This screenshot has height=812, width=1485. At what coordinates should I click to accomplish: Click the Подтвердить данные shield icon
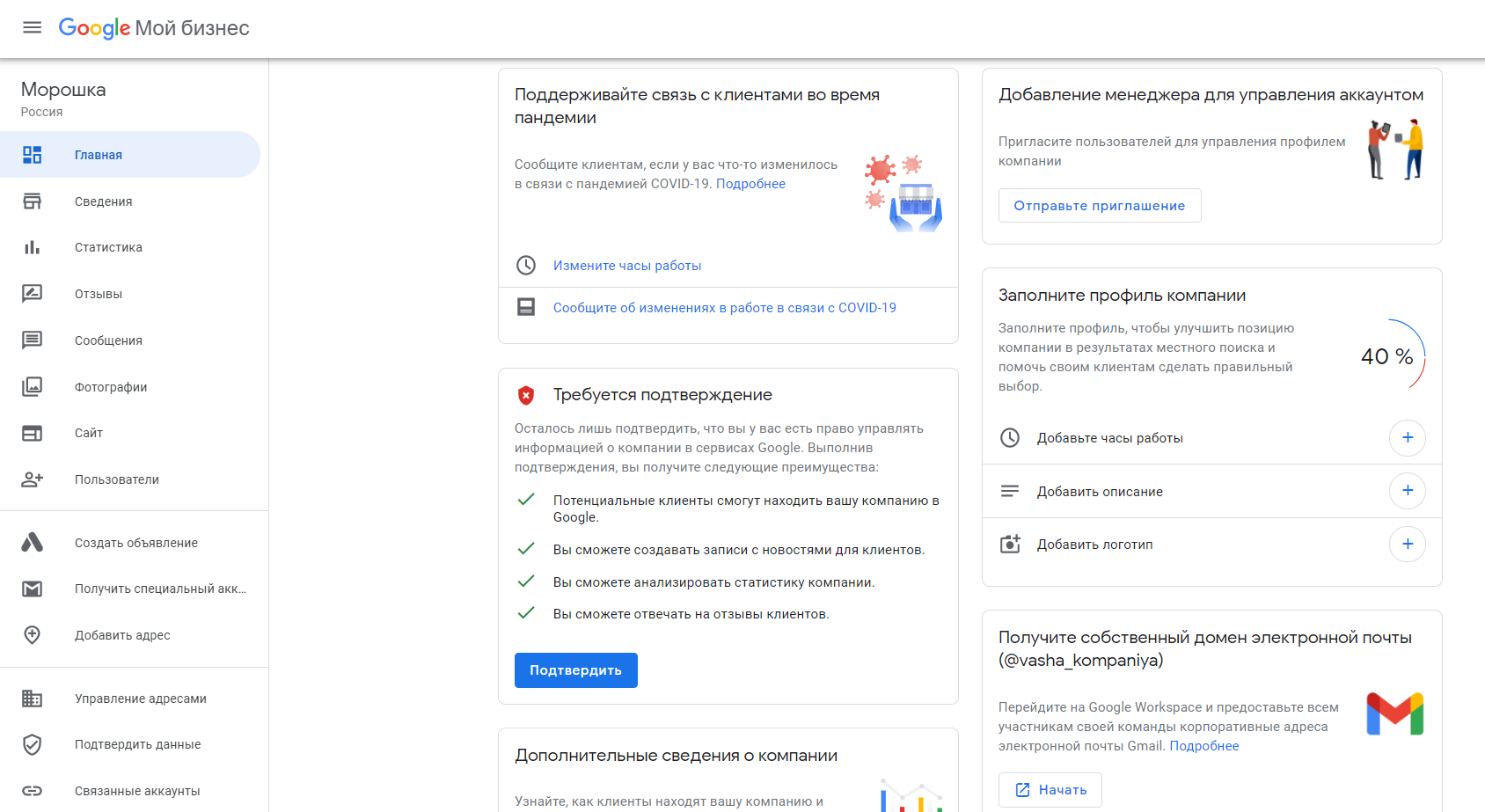click(33, 744)
